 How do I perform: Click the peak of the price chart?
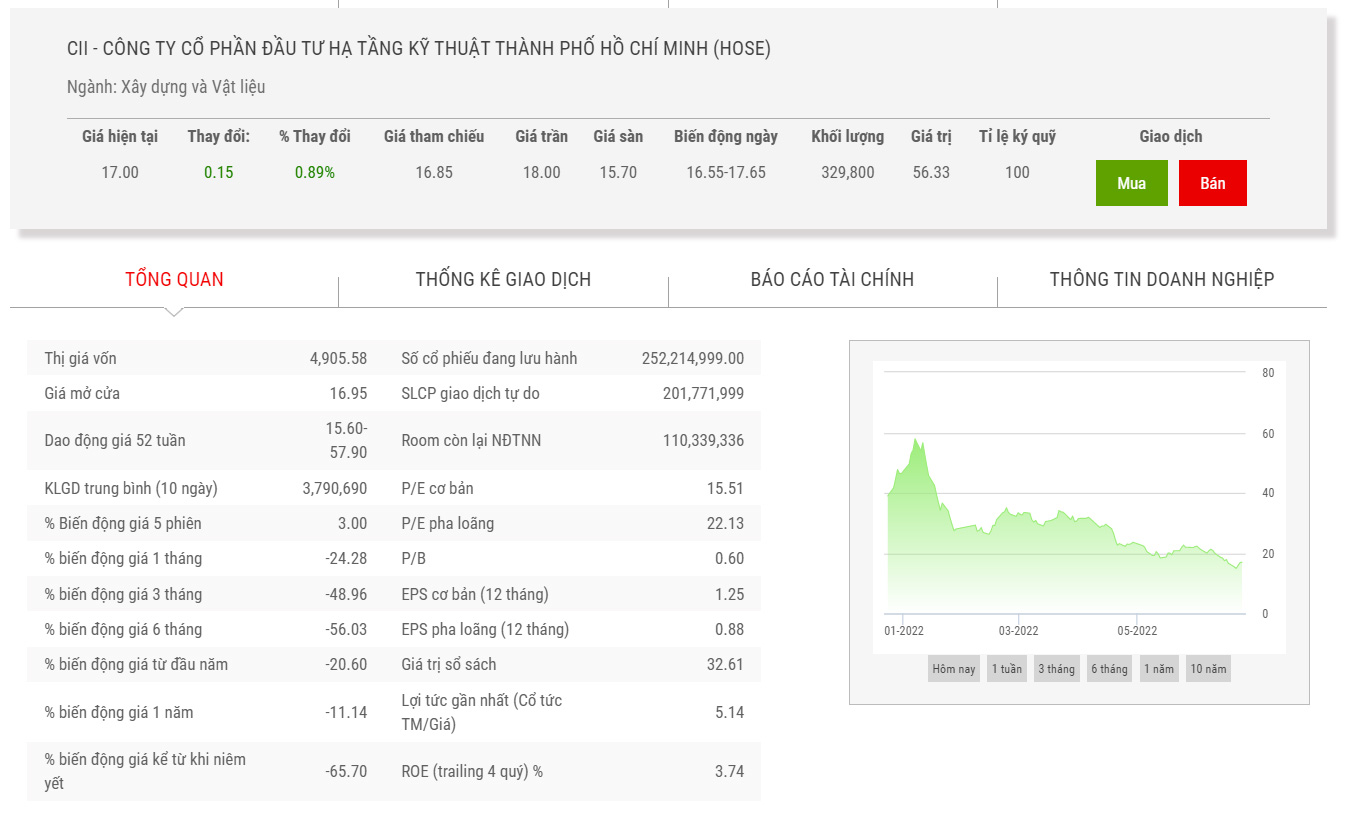click(914, 440)
